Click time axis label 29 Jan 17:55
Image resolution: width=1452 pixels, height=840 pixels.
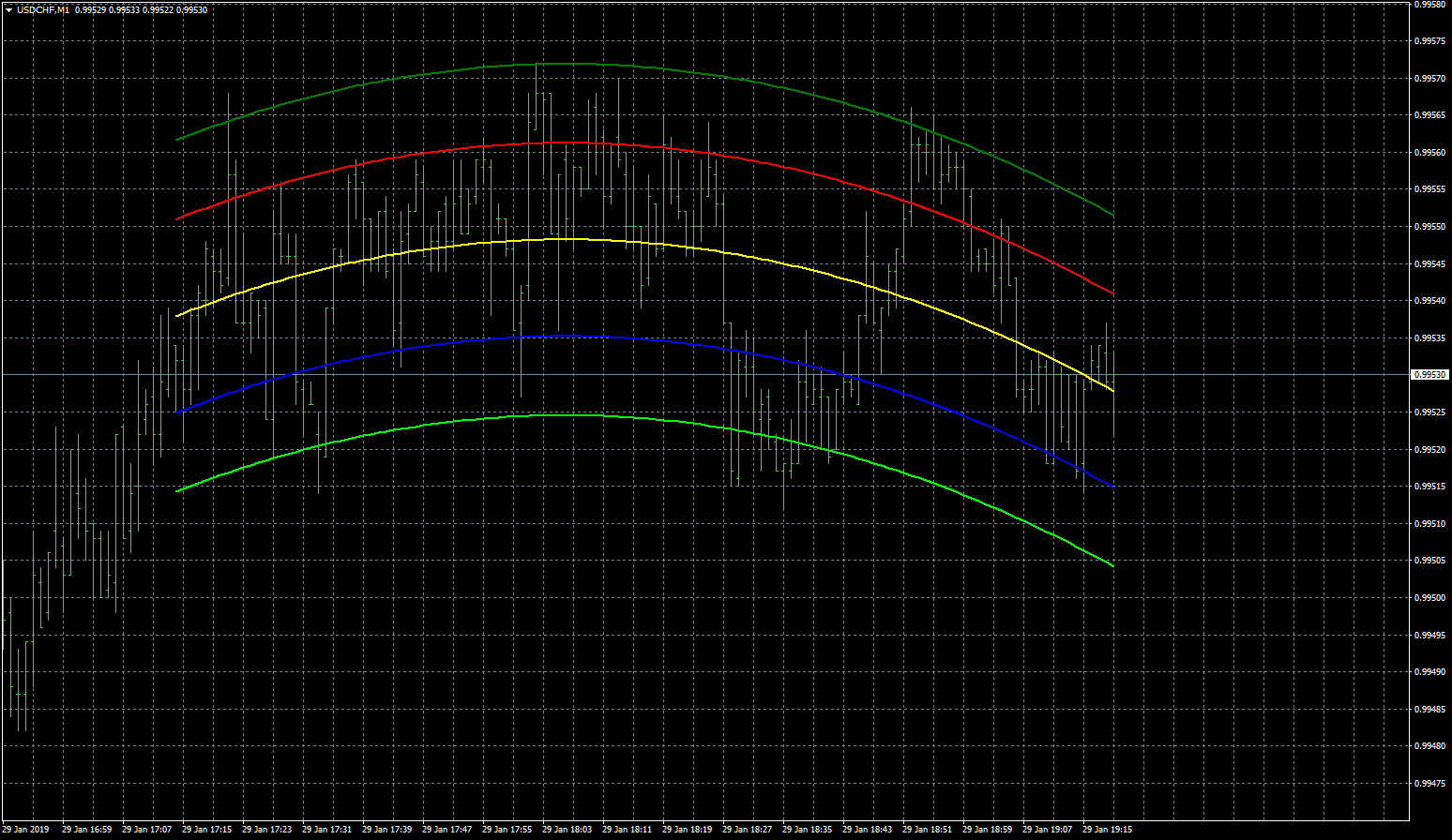(x=507, y=830)
